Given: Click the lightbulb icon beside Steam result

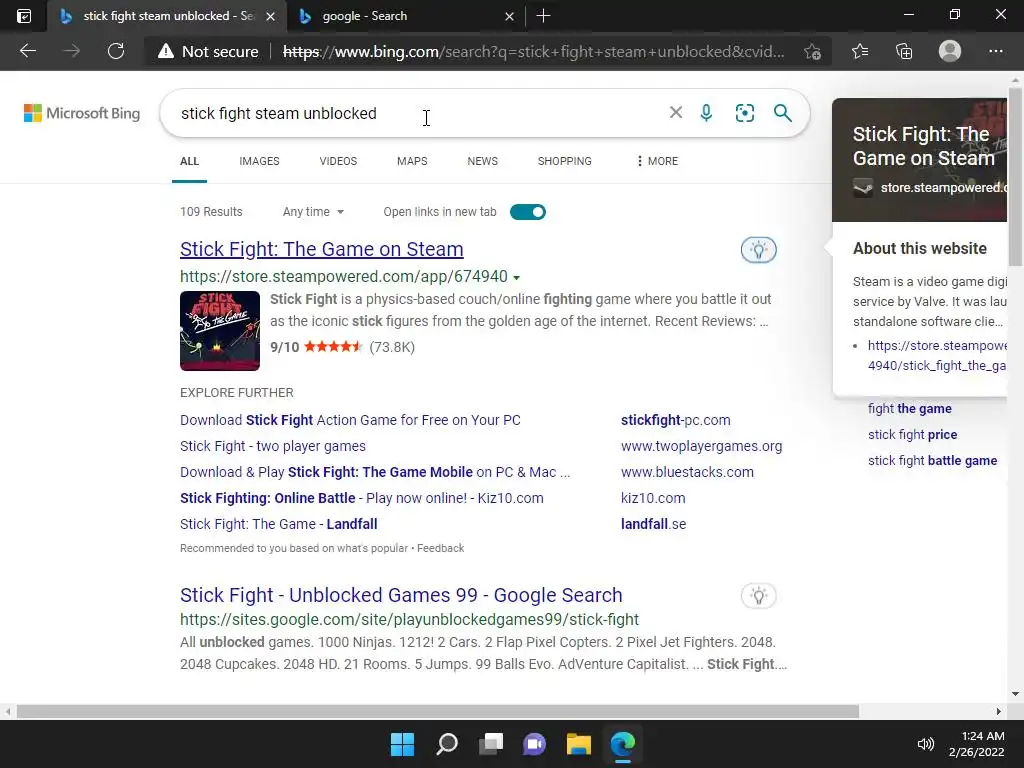Looking at the screenshot, I should click(758, 249).
